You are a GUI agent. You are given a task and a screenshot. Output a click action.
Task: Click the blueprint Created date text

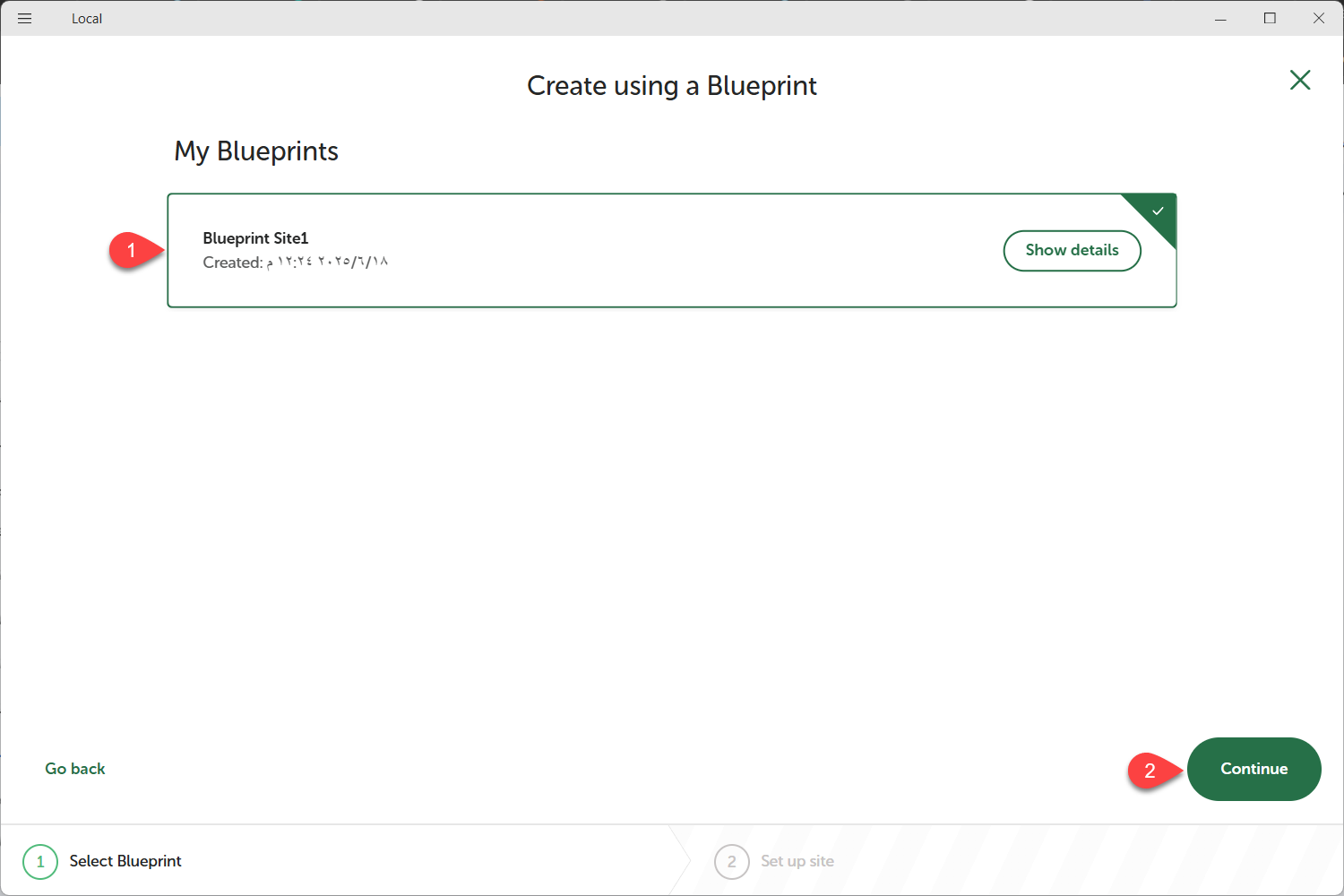click(296, 263)
